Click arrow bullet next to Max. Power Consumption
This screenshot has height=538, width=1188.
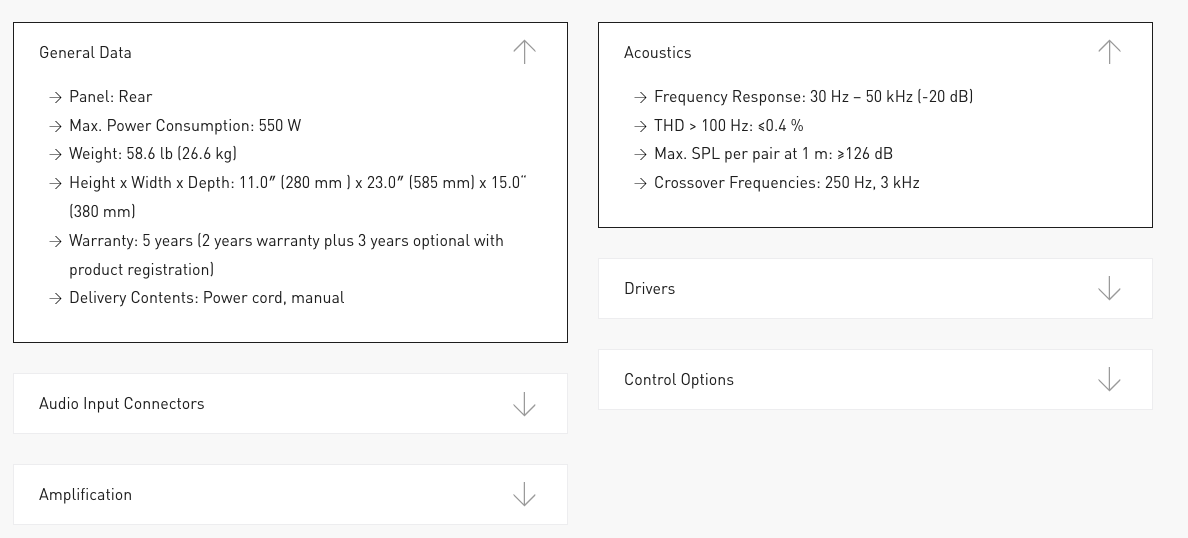coord(55,126)
